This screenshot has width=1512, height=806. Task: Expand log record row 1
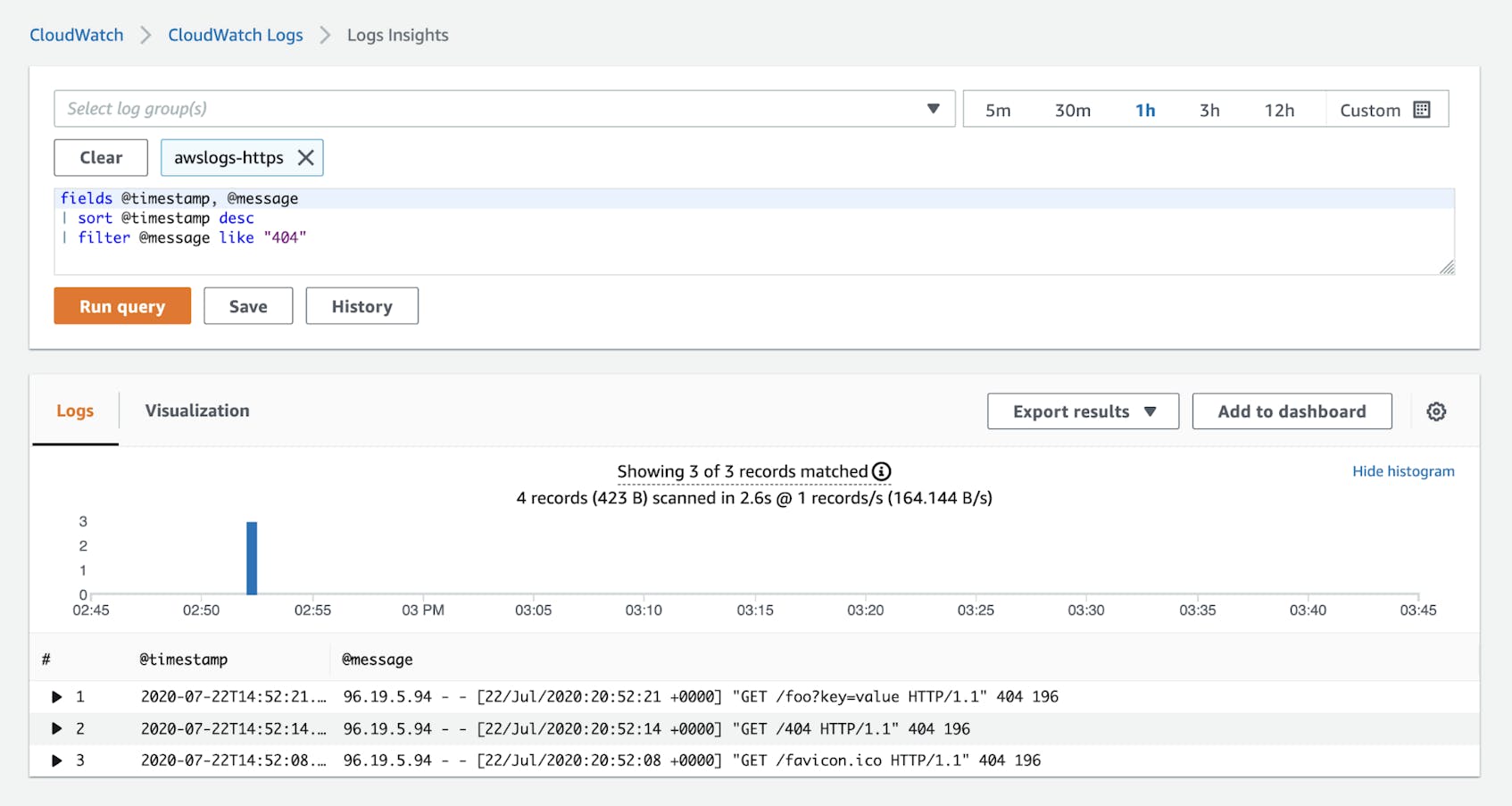click(x=57, y=696)
